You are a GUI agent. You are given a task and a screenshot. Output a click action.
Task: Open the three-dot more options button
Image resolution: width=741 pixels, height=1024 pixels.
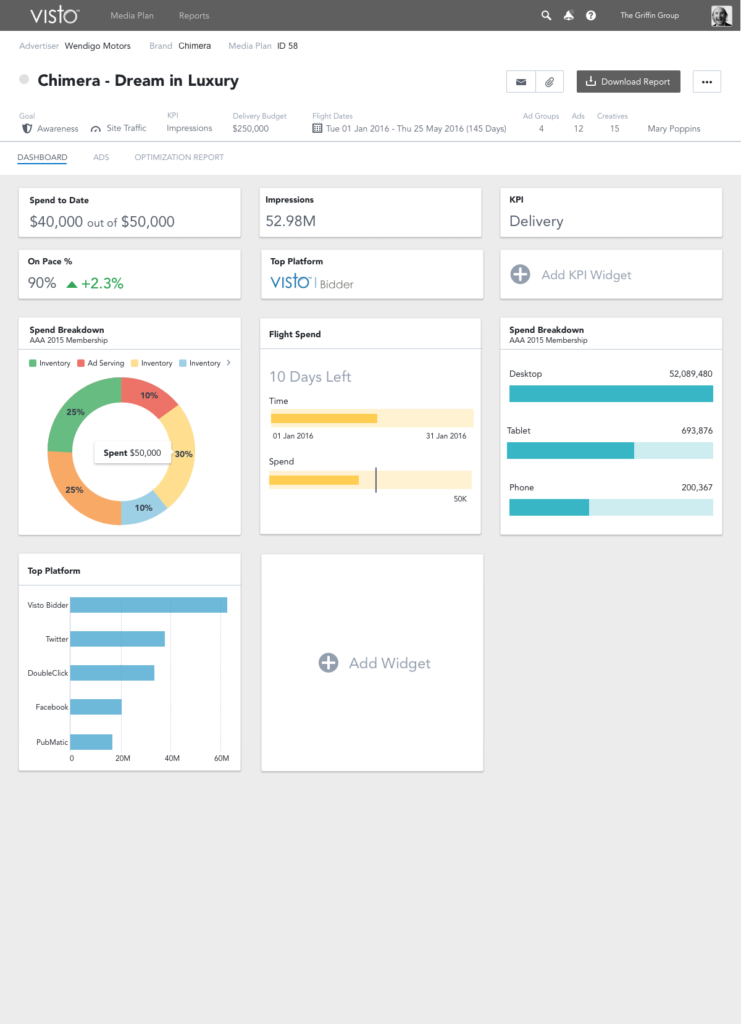coord(707,82)
